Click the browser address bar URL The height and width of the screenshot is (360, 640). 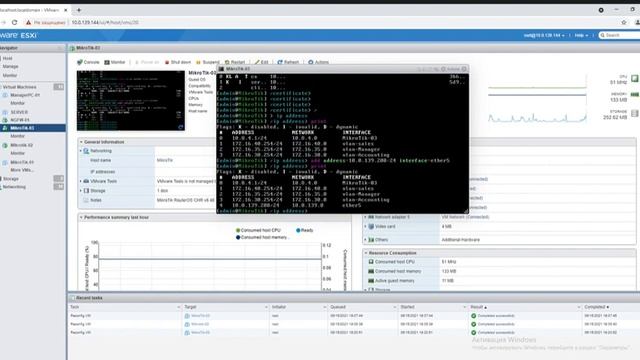click(x=105, y=22)
